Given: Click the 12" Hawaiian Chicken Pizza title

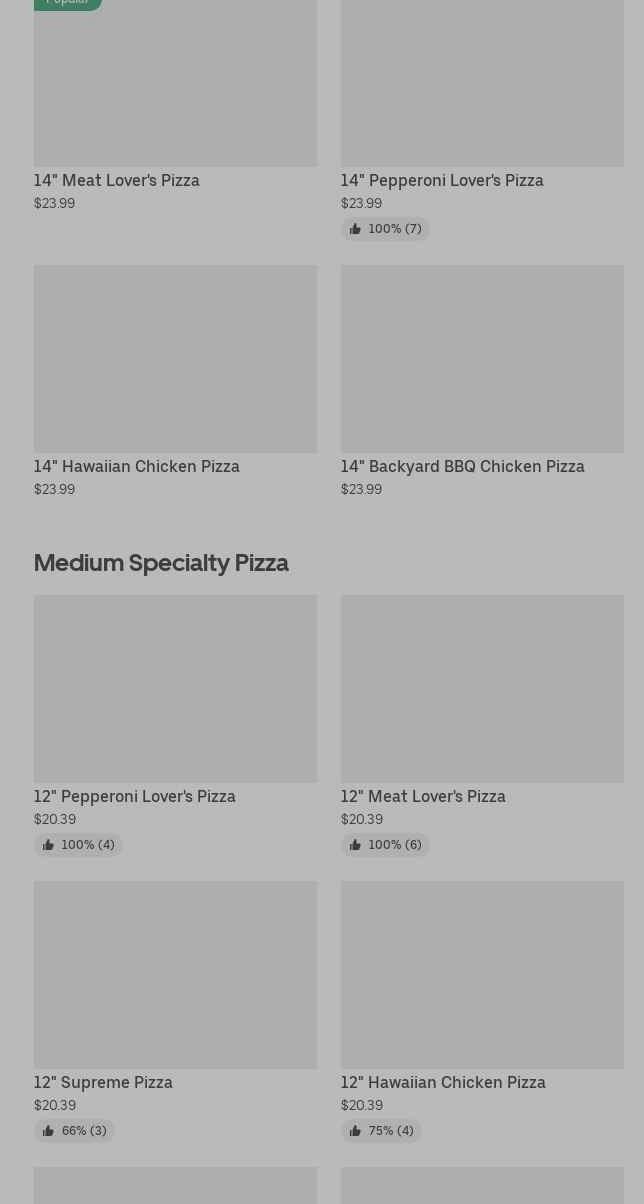Looking at the screenshot, I should 443,1082.
